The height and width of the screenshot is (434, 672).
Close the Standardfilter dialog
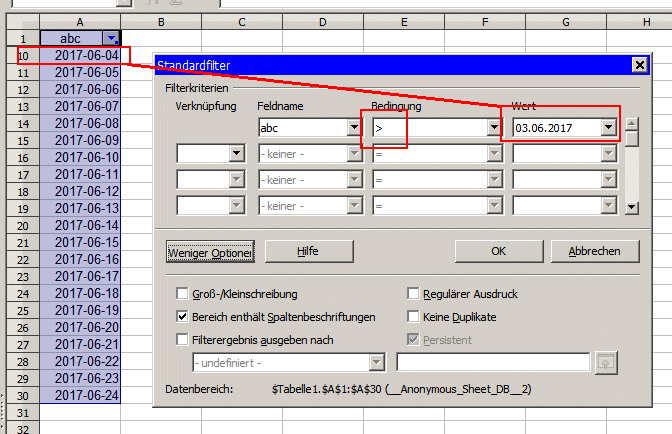click(639, 65)
